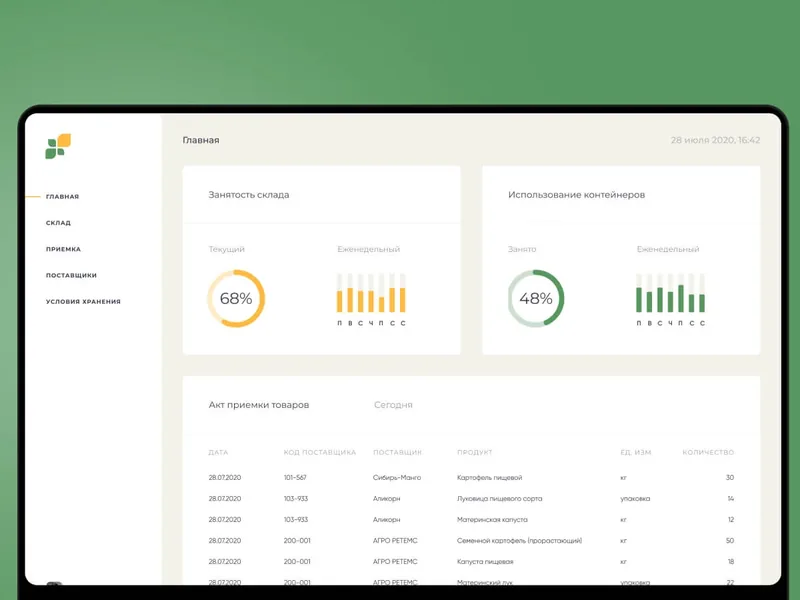Screen dimensions: 800x600
Task: Click the Занято label
Action: [522, 249]
